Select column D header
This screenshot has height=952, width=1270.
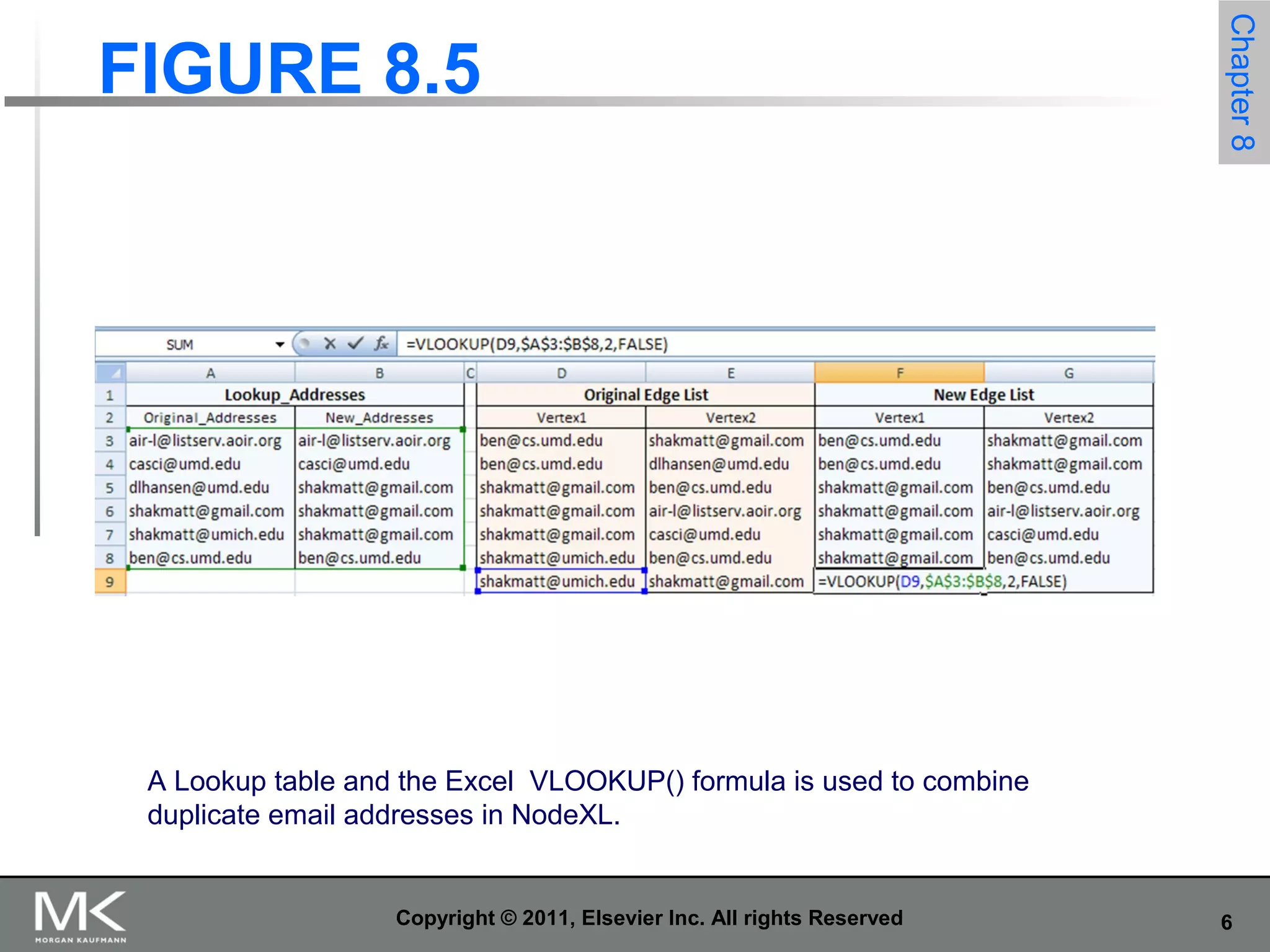click(x=561, y=373)
